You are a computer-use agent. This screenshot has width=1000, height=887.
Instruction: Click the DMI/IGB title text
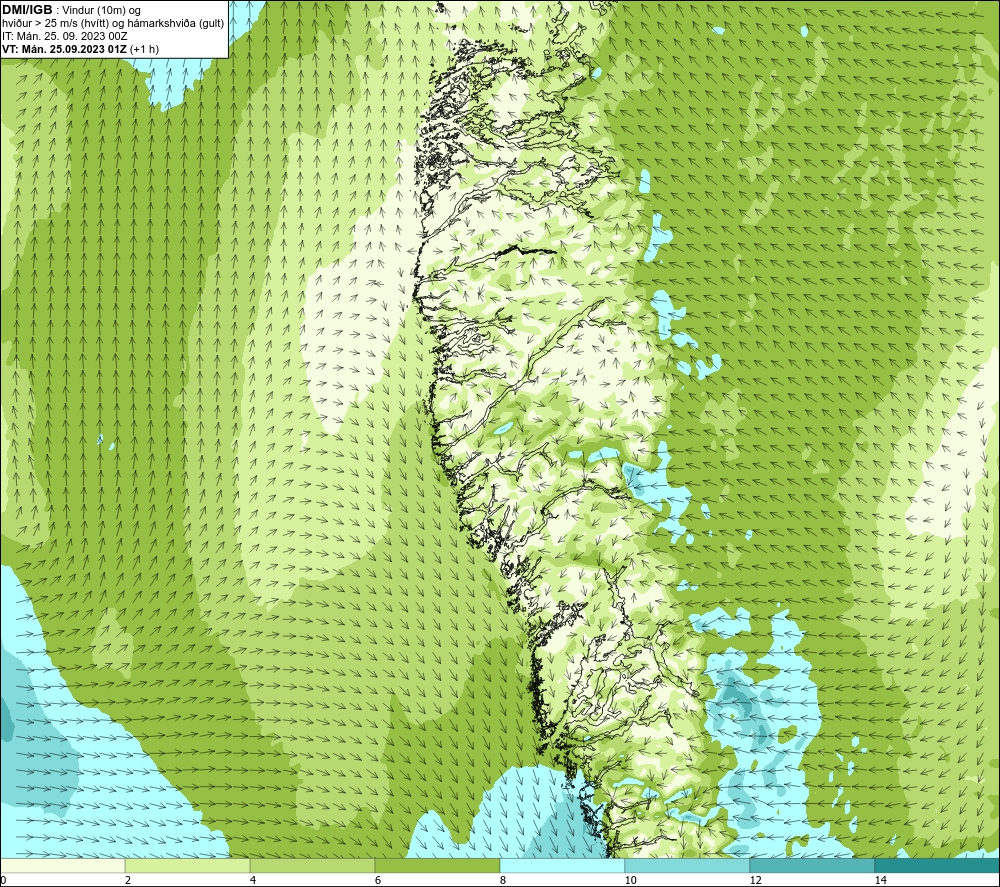pyautogui.click(x=27, y=10)
